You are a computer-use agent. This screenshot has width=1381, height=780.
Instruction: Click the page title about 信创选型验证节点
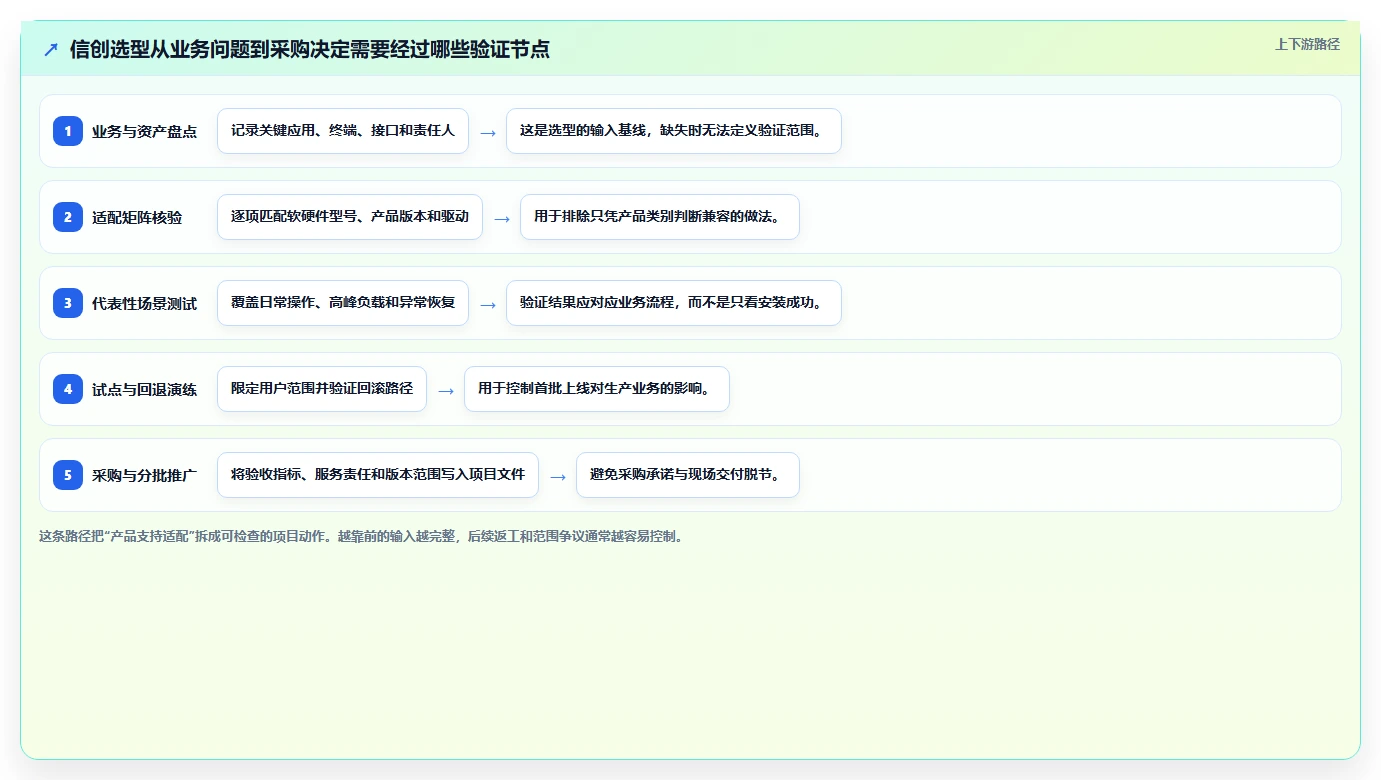[310, 49]
